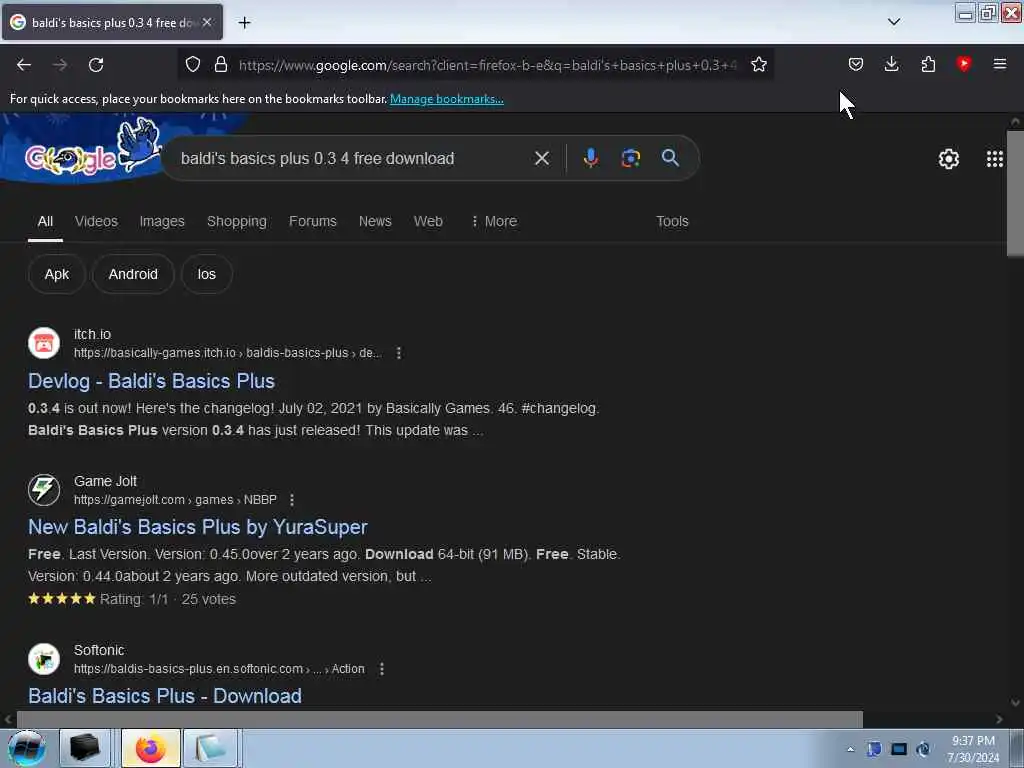Open the black box taskbar application
The image size is (1024, 768).
click(x=85, y=748)
